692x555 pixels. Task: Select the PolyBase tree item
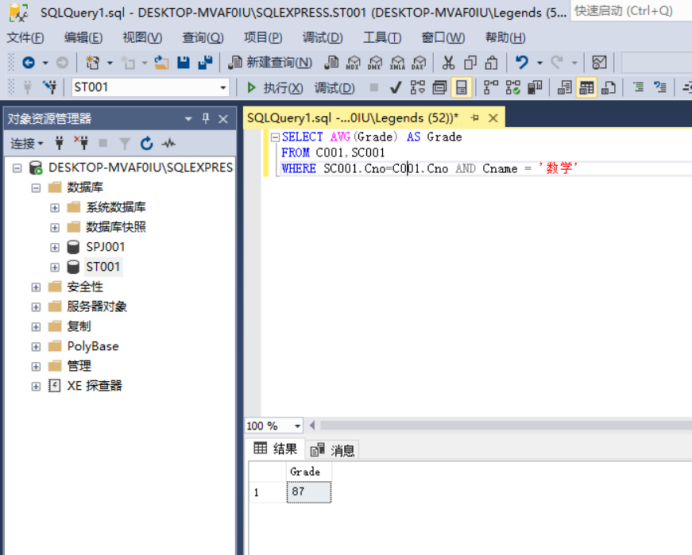coord(93,346)
